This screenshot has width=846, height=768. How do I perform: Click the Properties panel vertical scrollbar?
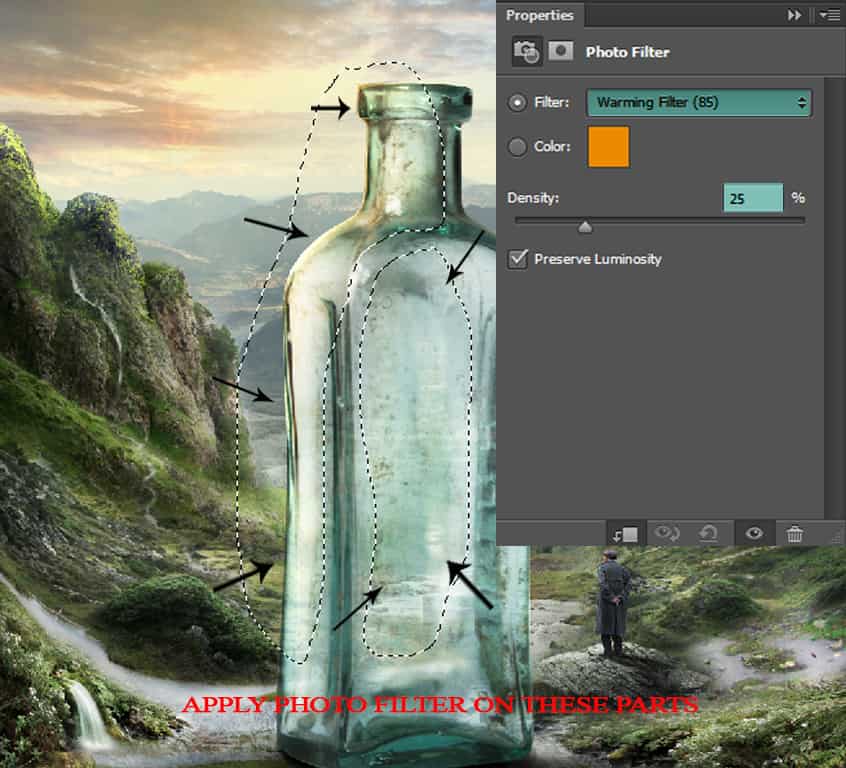click(x=834, y=297)
